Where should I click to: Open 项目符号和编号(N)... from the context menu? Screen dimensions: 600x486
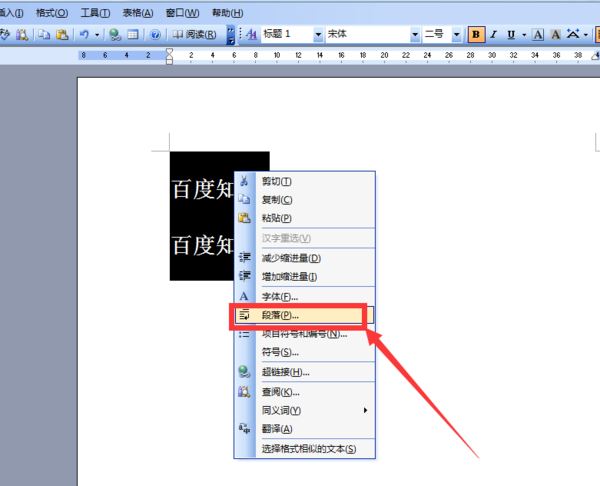[305, 334]
